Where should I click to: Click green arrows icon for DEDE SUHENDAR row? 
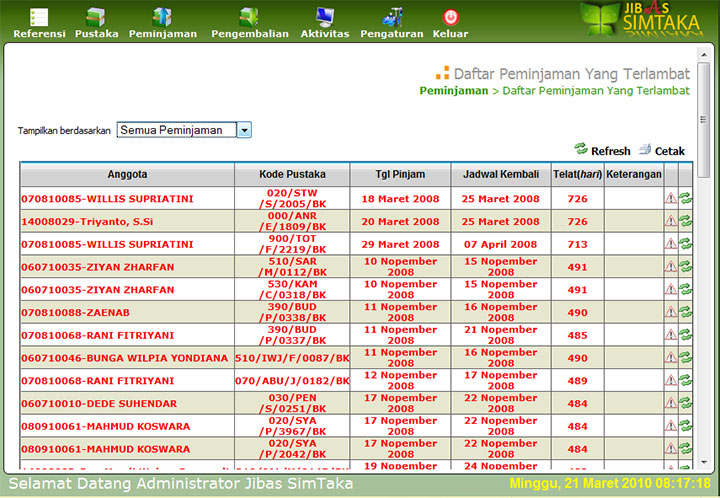[x=686, y=403]
